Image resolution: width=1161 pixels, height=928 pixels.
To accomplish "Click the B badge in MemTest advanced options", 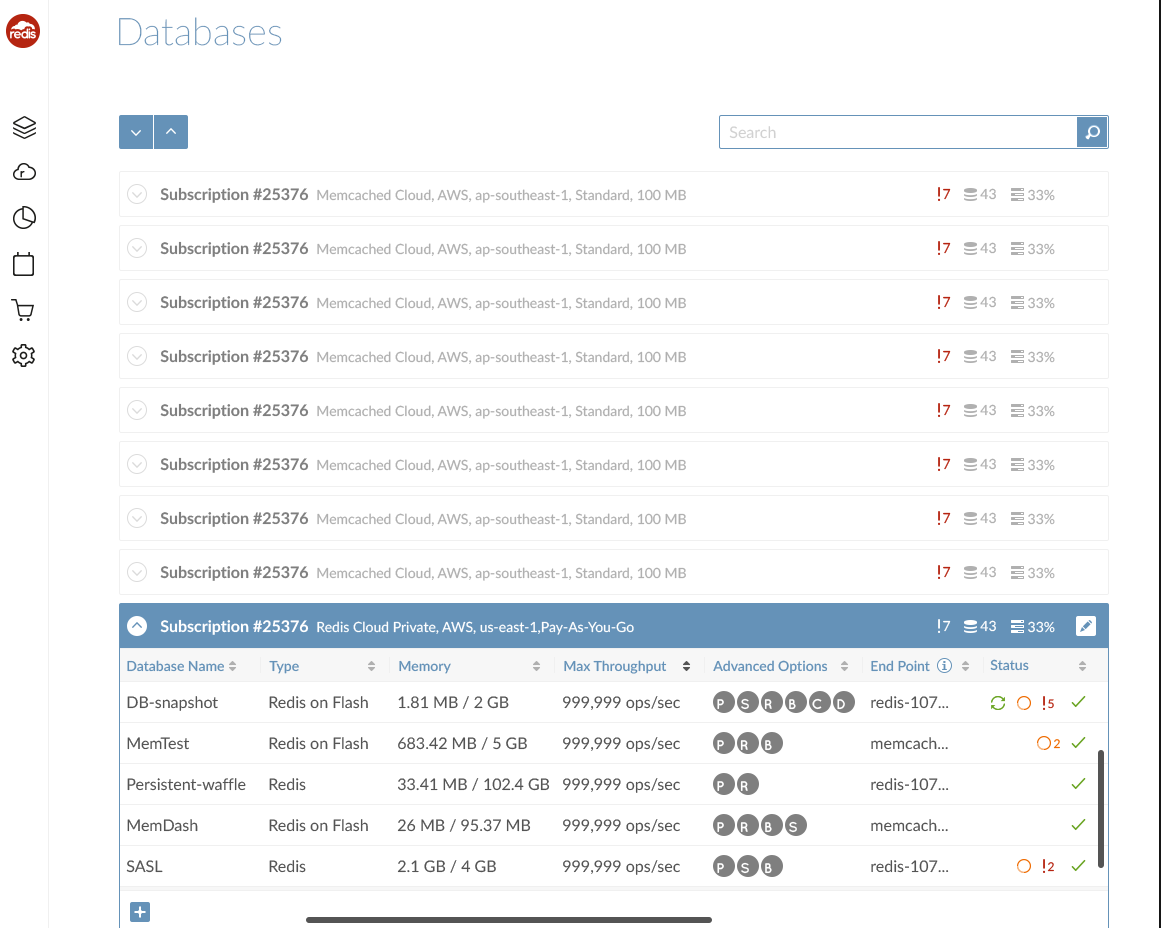I will 771,743.
